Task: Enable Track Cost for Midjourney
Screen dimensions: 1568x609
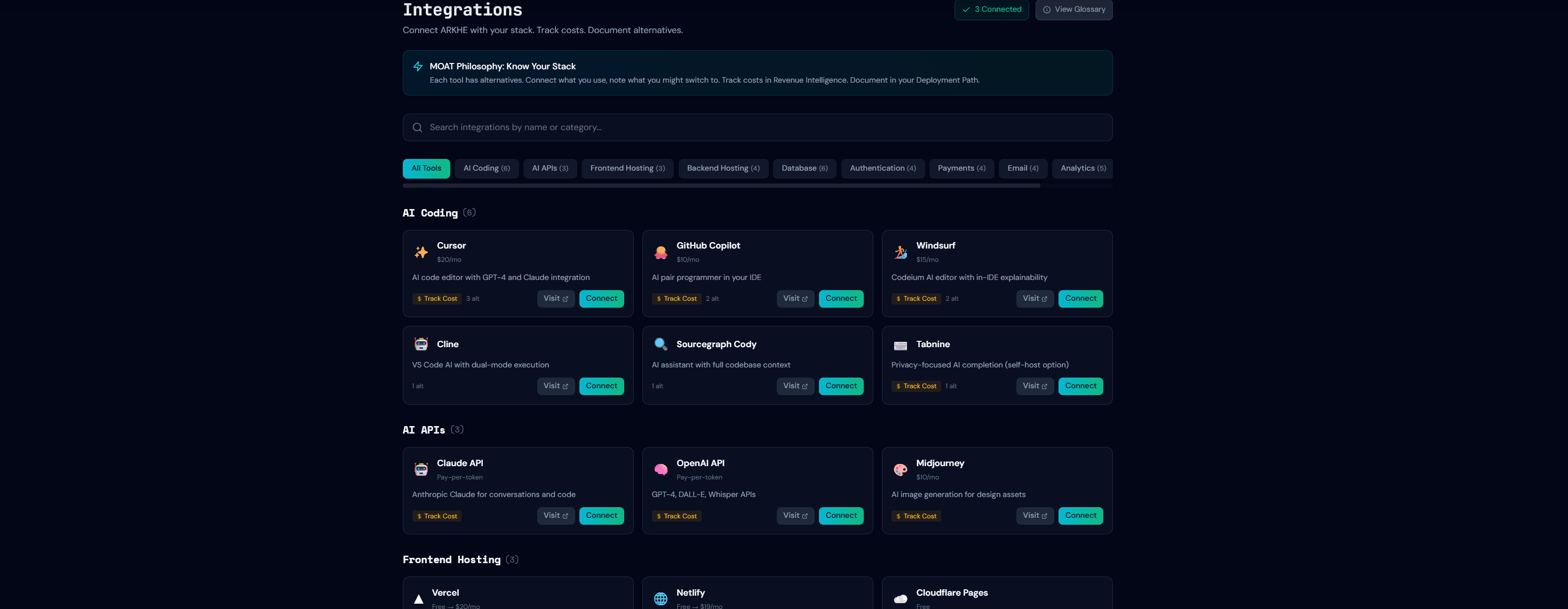Action: [x=916, y=515]
